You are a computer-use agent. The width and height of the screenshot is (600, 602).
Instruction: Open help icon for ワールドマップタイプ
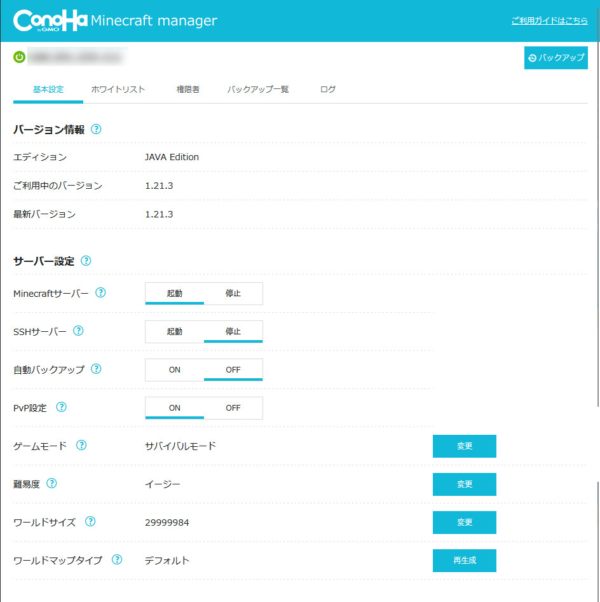[117, 560]
